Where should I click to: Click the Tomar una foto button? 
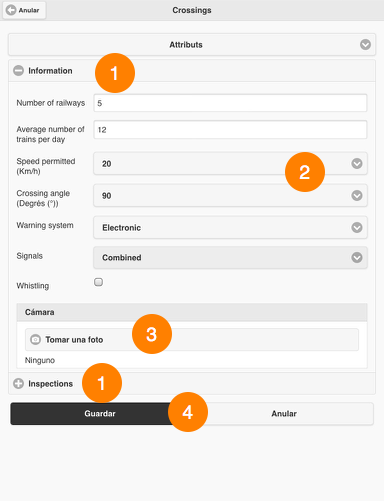192,339
